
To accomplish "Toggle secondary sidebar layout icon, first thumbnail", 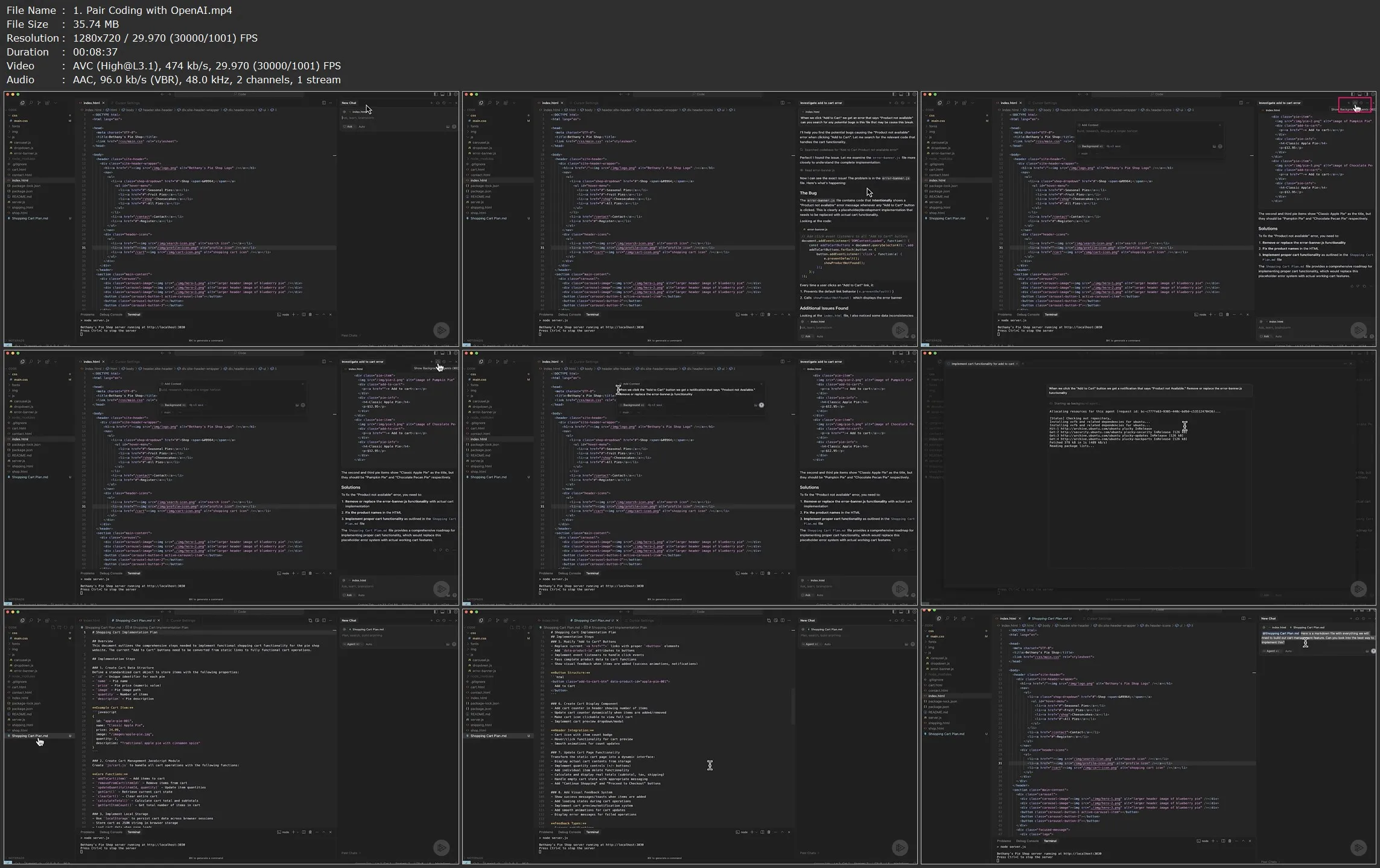I will pyautogui.click(x=450, y=94).
